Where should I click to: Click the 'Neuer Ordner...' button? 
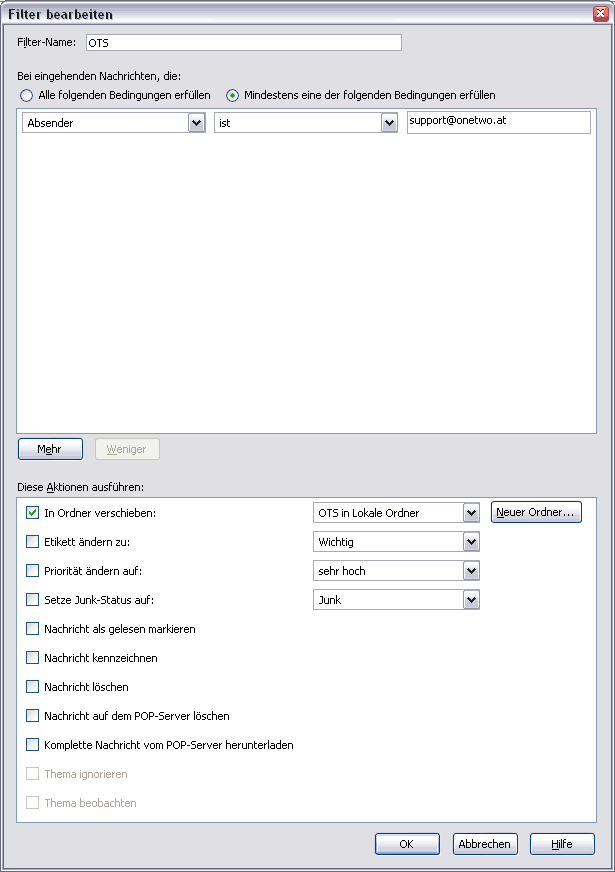(x=536, y=512)
